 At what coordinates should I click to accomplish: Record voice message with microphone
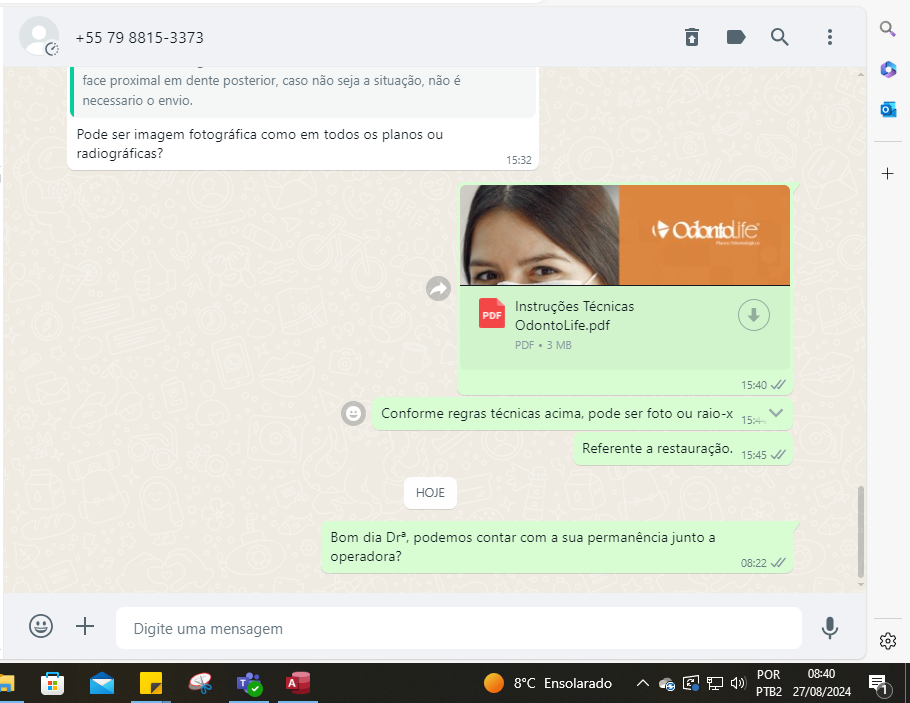pos(829,628)
